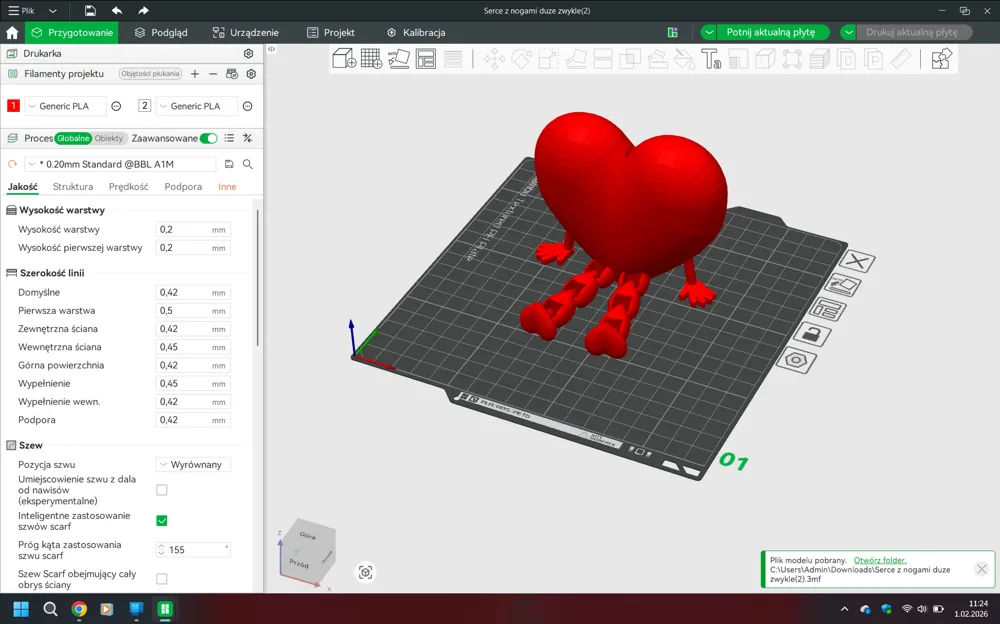The image size is (1000, 624).
Task: Switch to the Projekt tab
Action: click(330, 33)
